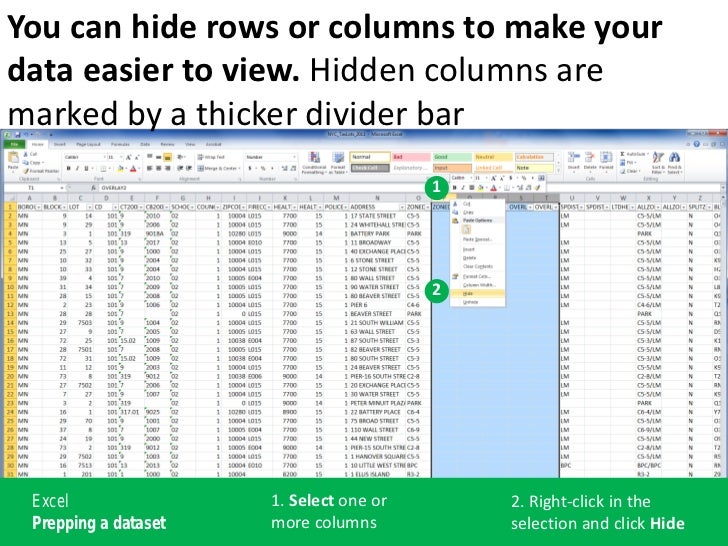Expand the AutoSum dropdown

647,154
